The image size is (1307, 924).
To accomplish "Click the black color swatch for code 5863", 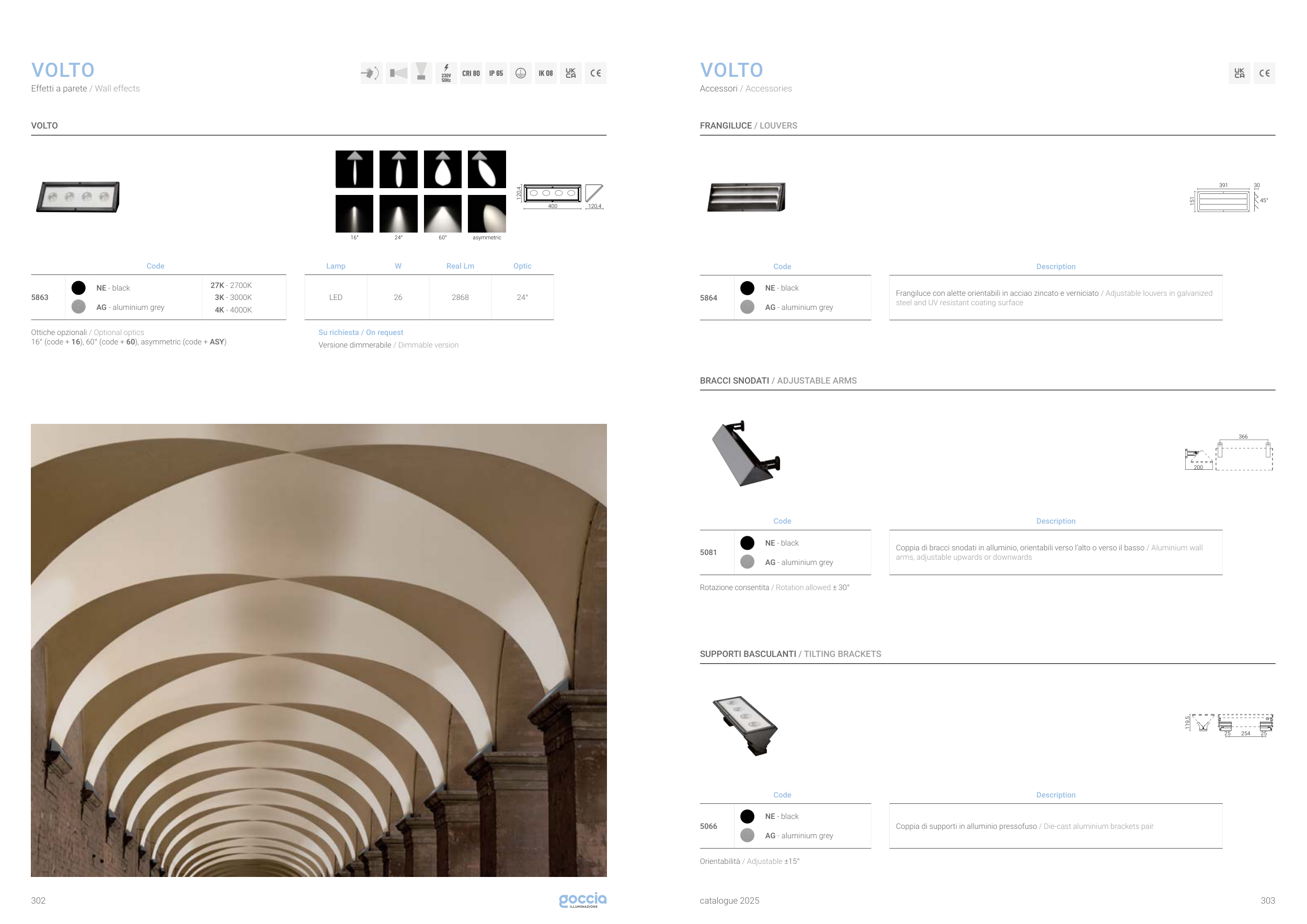I will [x=78, y=288].
